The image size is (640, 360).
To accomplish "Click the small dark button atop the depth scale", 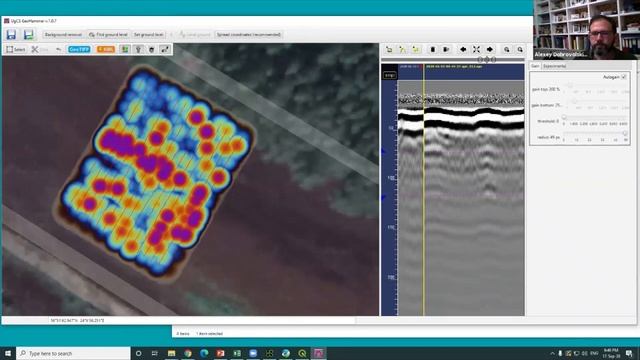I will click(x=389, y=75).
